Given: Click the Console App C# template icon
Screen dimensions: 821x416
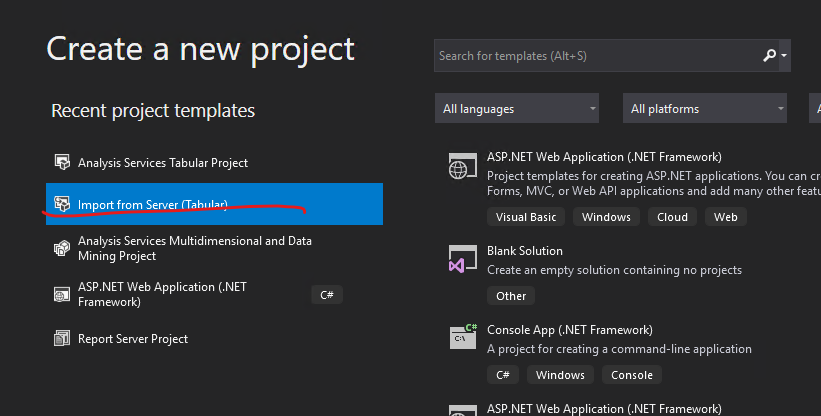Looking at the screenshot, I should (463, 337).
